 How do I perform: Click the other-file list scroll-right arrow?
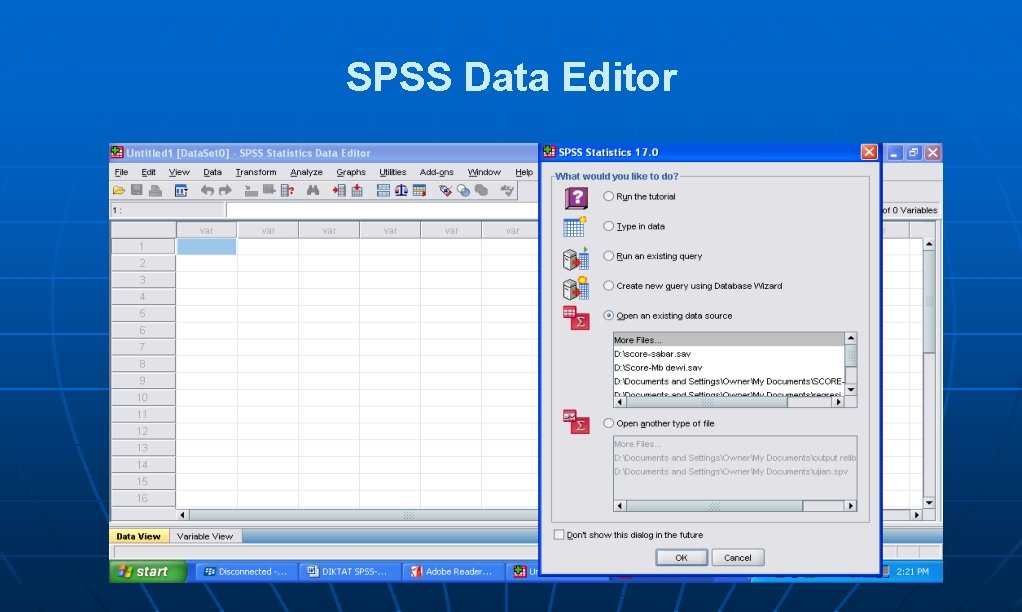point(851,506)
